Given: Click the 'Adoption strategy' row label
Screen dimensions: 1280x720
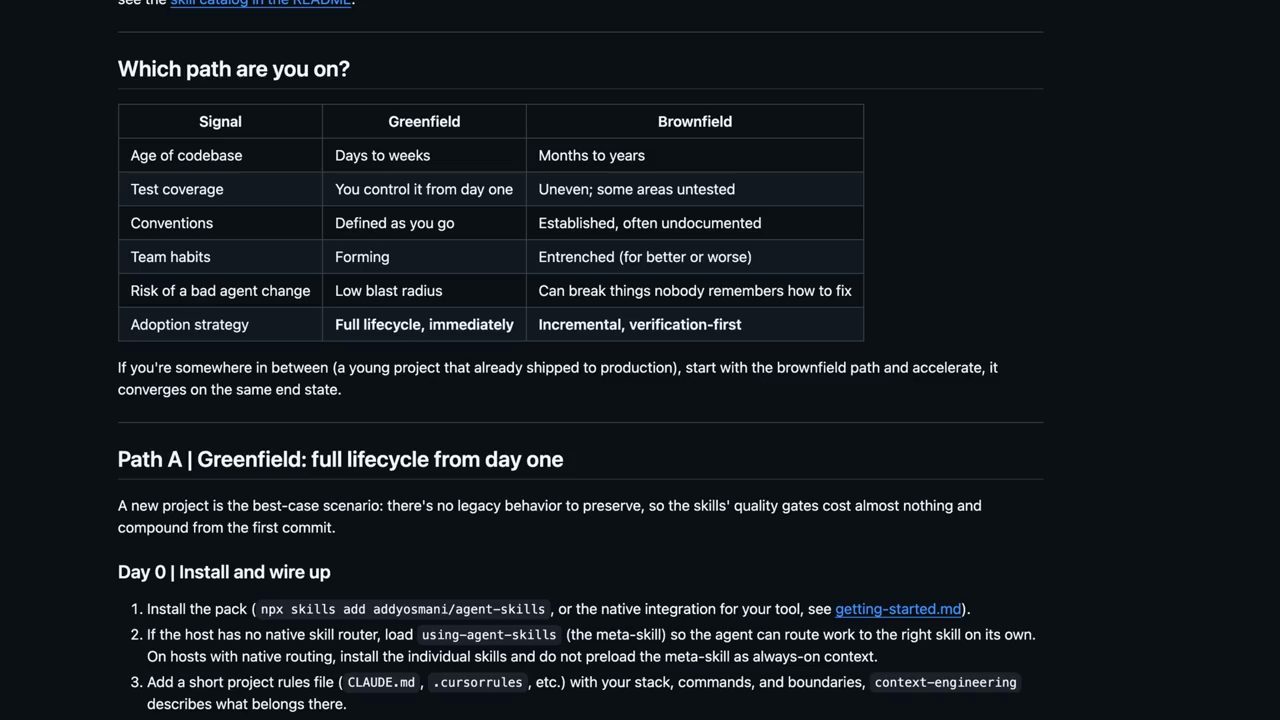Looking at the screenshot, I should [x=220, y=324].
